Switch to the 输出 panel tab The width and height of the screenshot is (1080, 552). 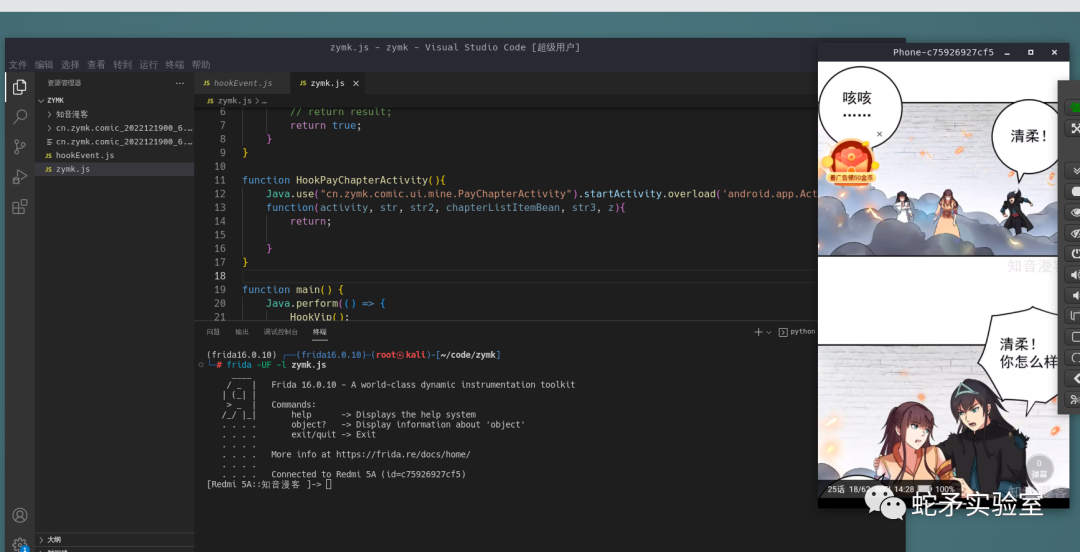242,332
